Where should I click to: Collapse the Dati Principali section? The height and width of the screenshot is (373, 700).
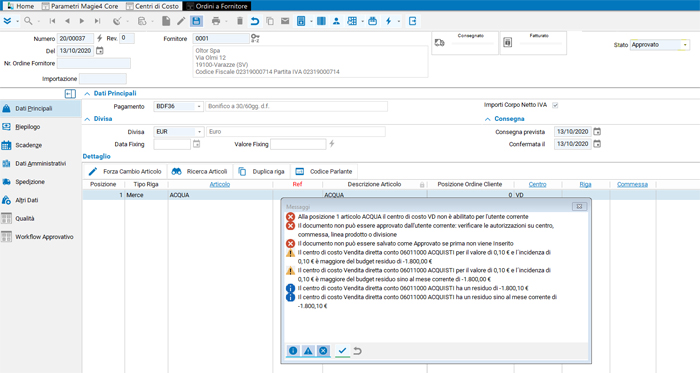[x=87, y=94]
